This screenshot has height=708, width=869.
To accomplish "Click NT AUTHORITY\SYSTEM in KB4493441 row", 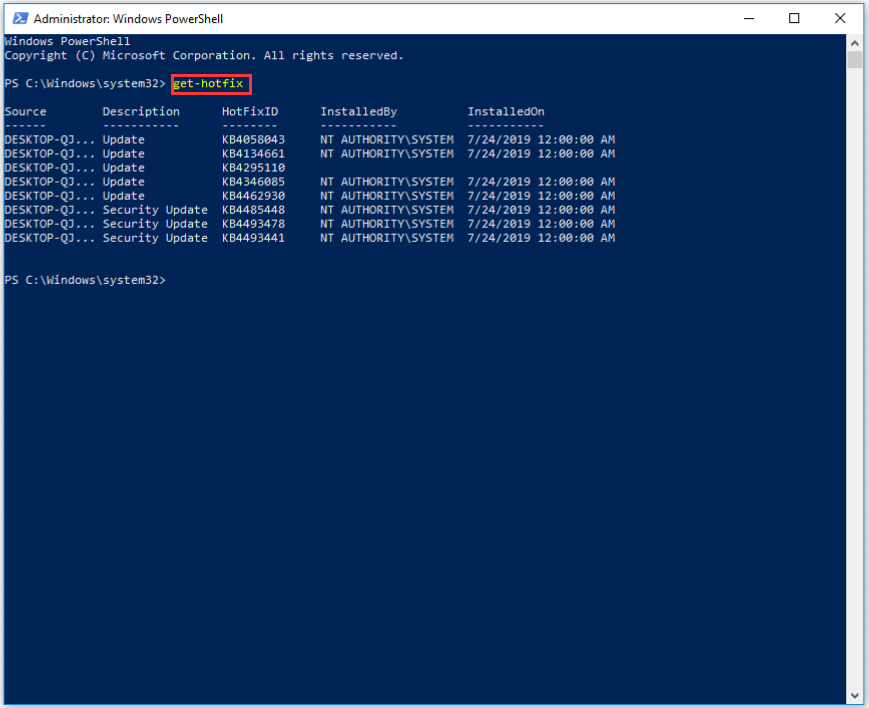I will click(x=387, y=238).
